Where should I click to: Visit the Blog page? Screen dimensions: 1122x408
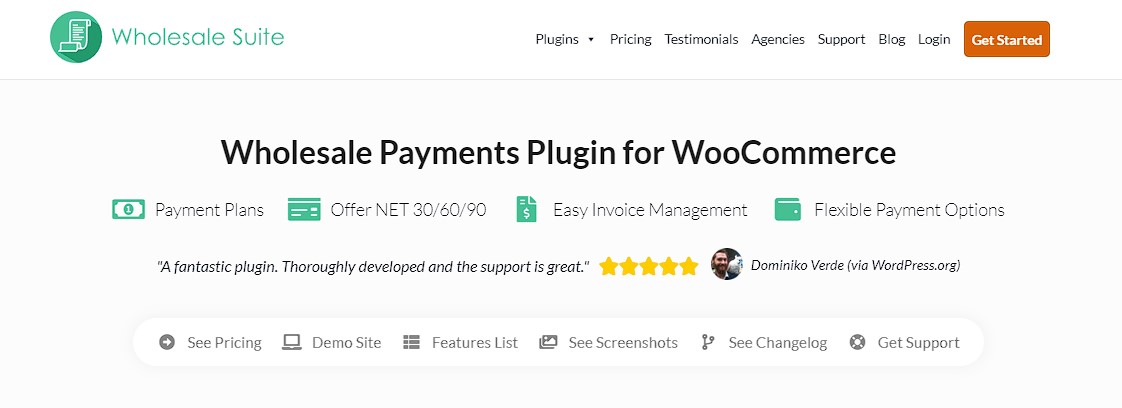coord(892,39)
